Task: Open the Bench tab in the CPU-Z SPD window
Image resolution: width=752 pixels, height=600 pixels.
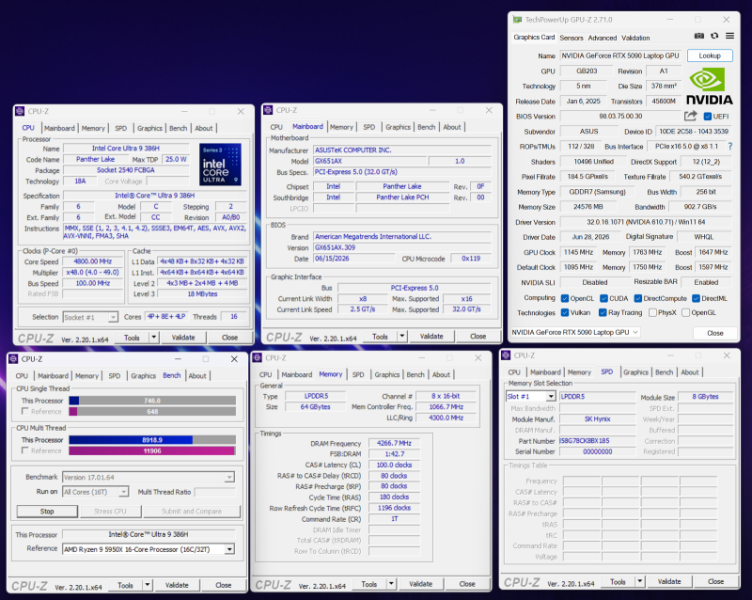Action: (664, 372)
